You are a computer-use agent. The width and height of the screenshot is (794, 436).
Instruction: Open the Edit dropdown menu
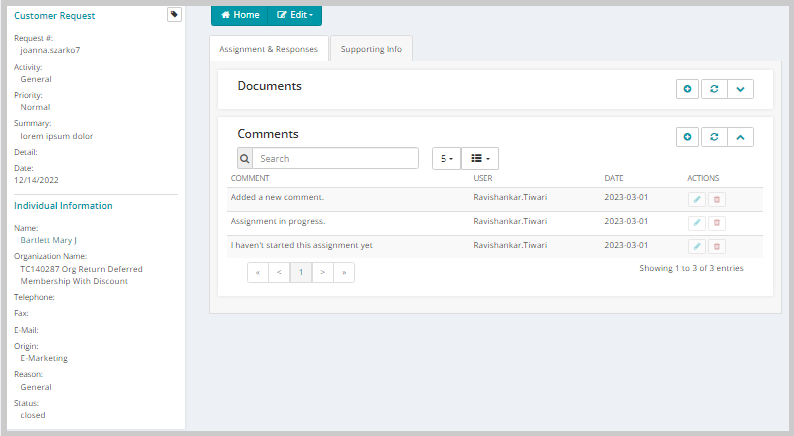[295, 15]
